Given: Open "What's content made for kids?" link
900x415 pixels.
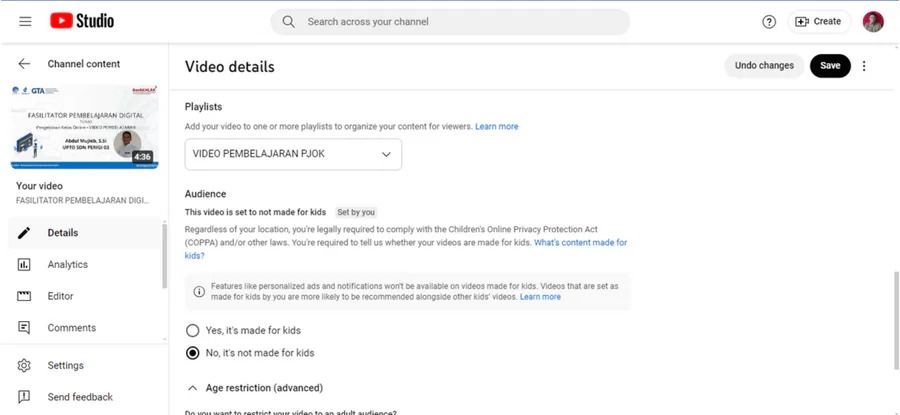Looking at the screenshot, I should click(x=580, y=243).
